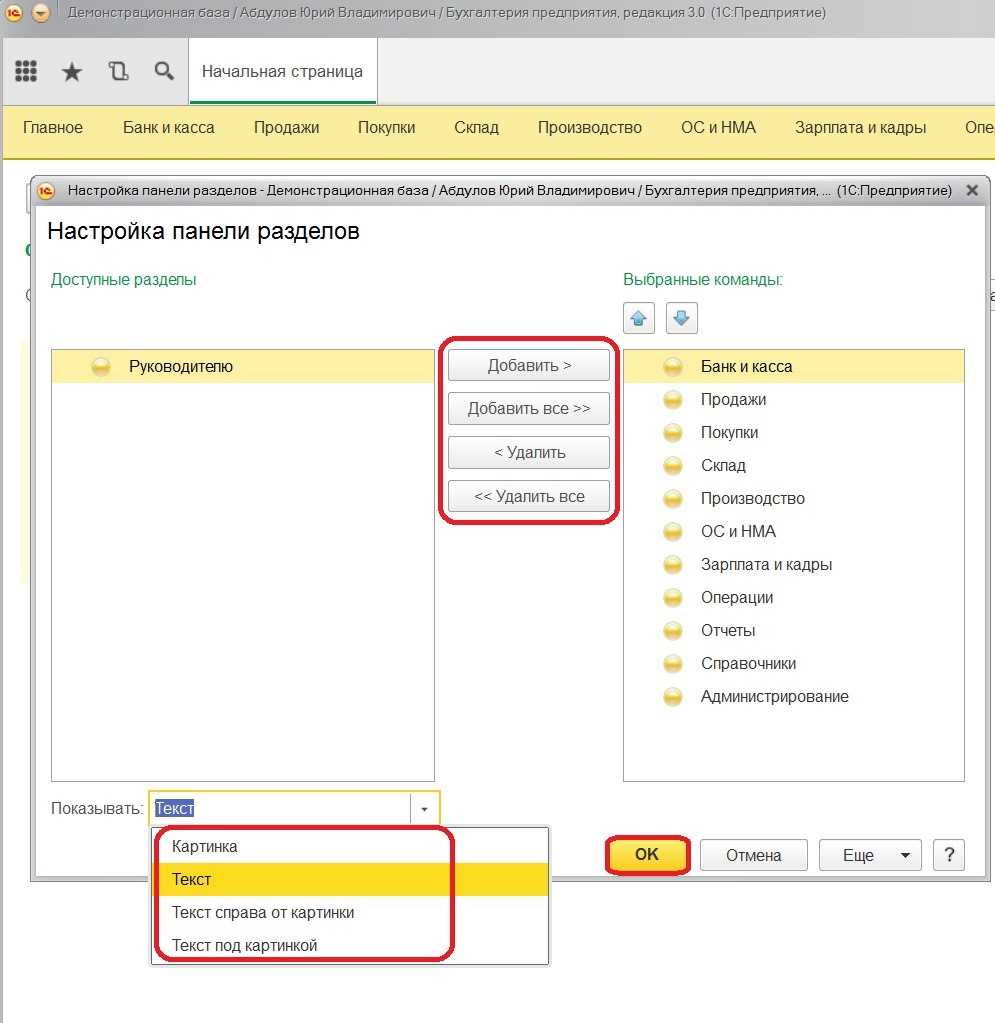This screenshot has width=995, height=1023.
Task: Open the Показывать dropdown arrow
Action: (x=424, y=808)
